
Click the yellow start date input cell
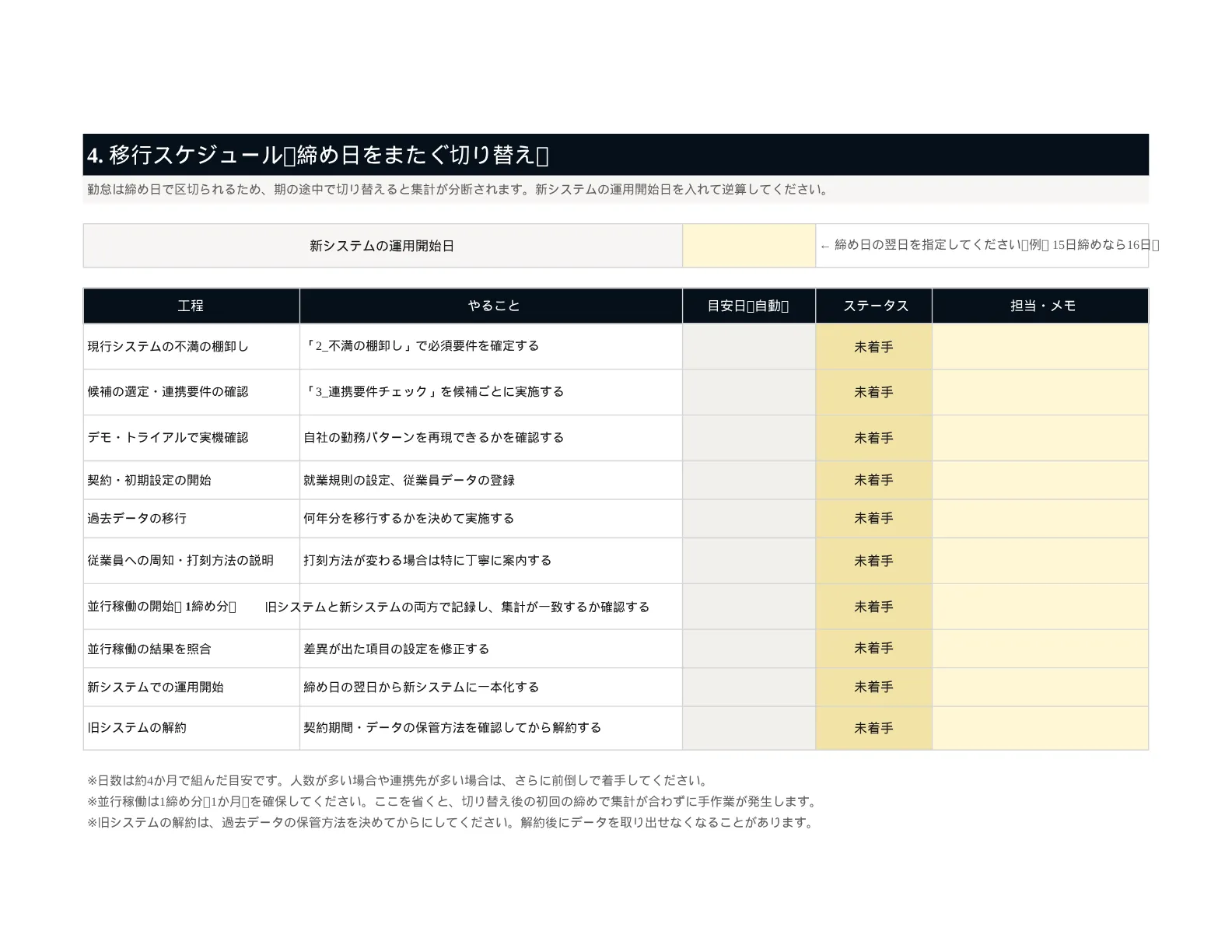point(749,246)
